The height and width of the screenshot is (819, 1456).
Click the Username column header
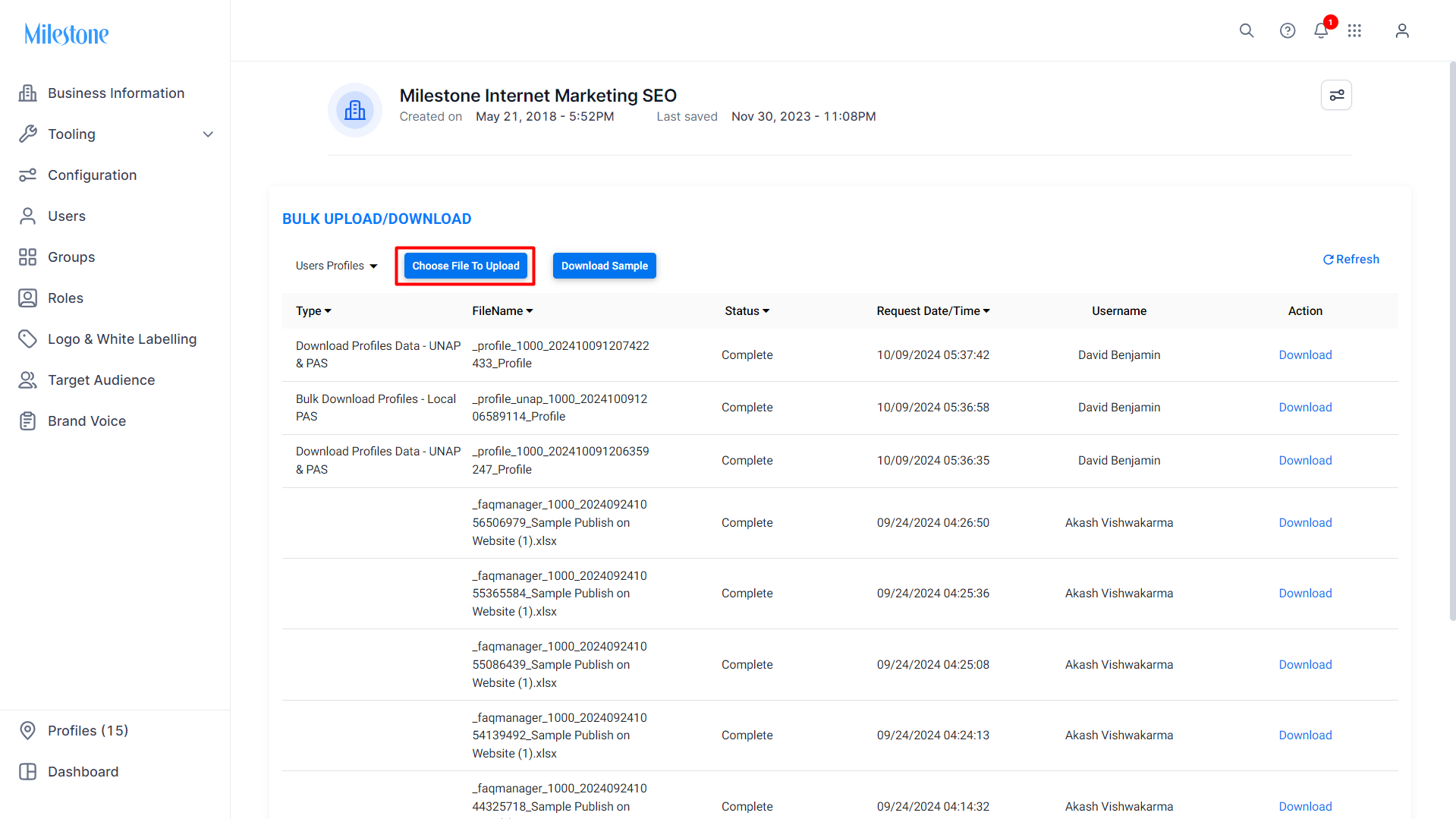[1119, 310]
